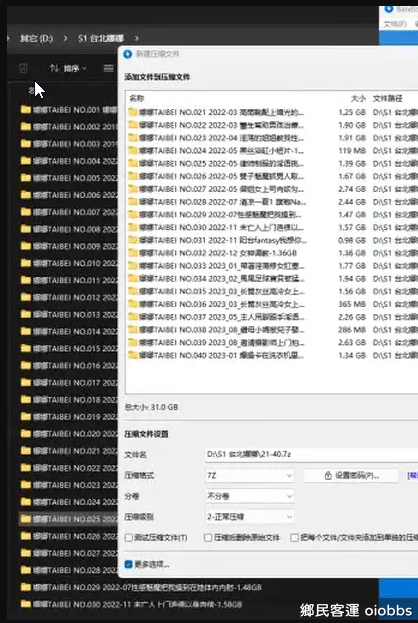418x623 pixels.
Task: Enable the 测试压缩文件(T) checkbox
Action: [129, 538]
